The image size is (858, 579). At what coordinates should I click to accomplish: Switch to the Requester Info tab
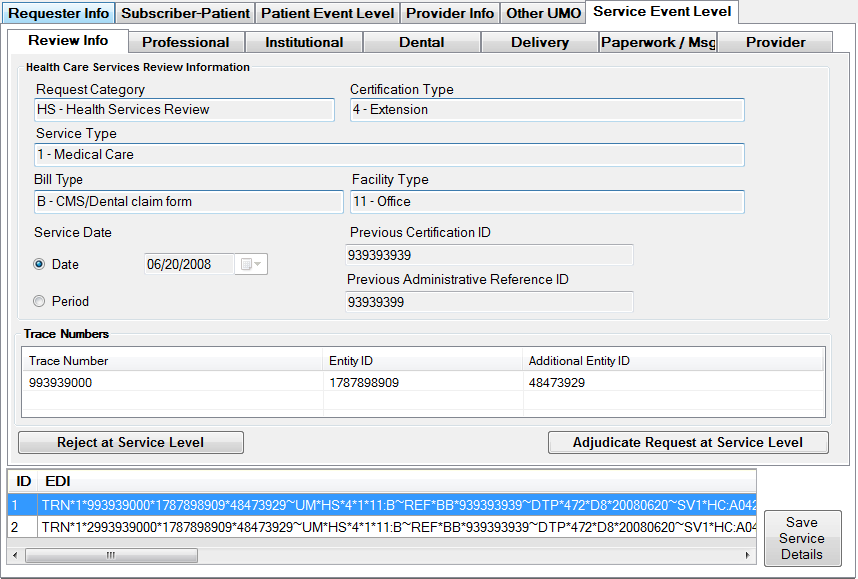coord(59,13)
